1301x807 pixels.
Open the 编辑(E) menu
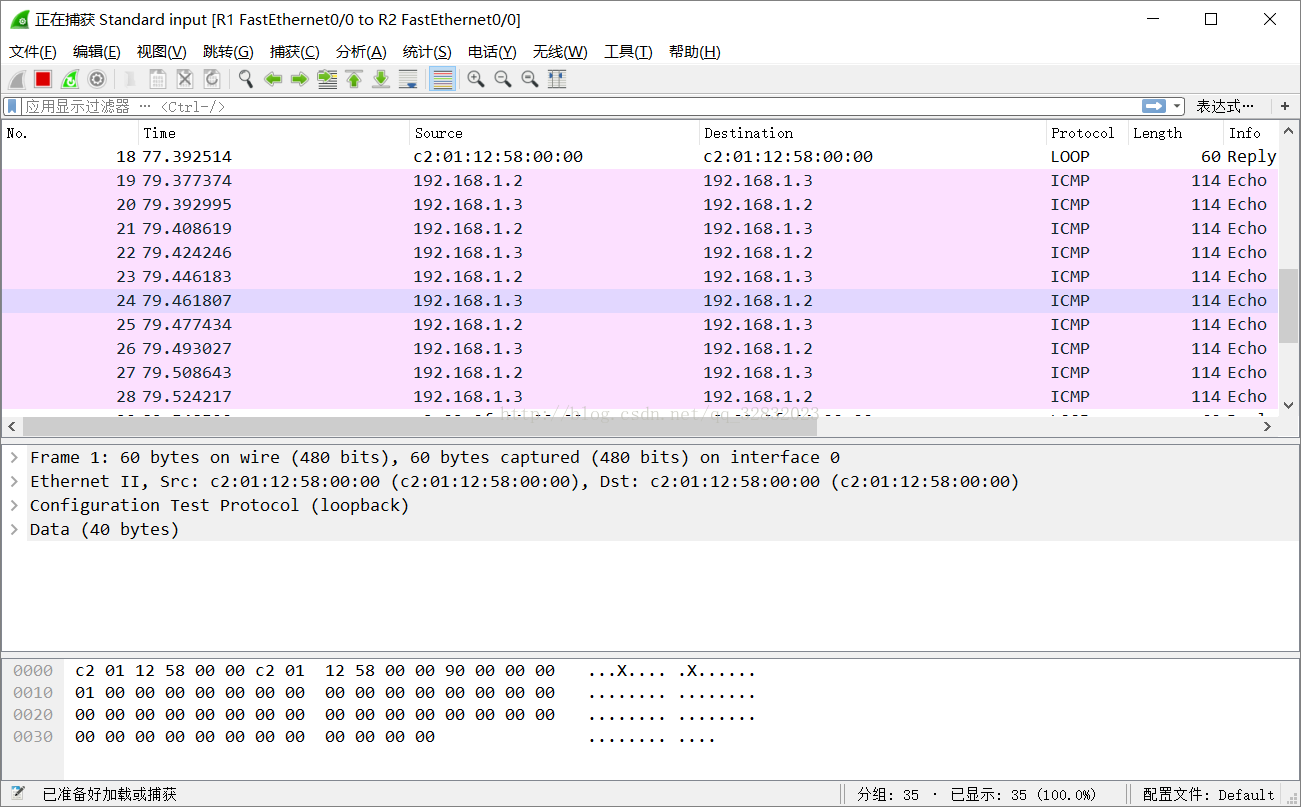click(x=97, y=52)
